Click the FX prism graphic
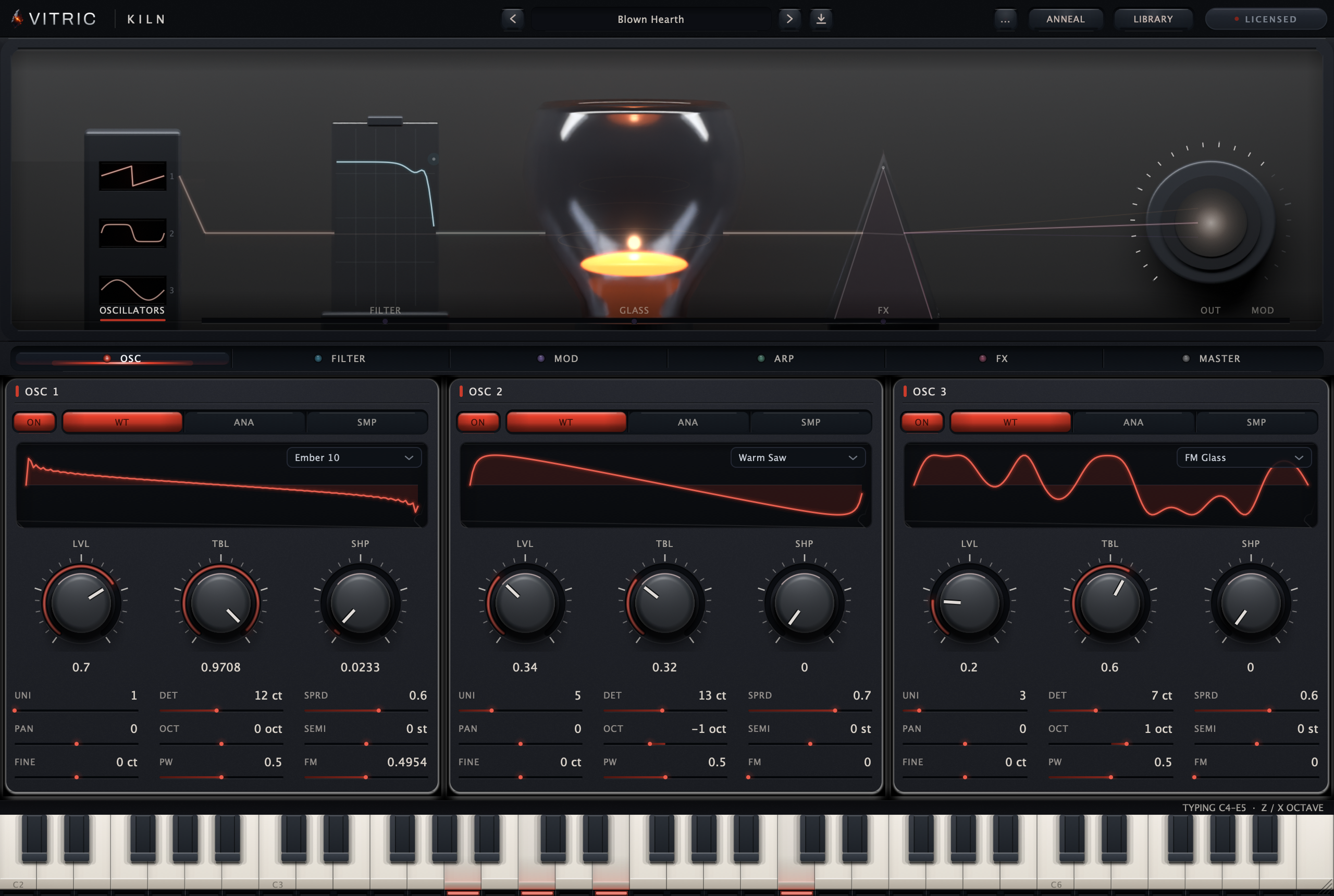Viewport: 1334px width, 896px height. point(883,237)
